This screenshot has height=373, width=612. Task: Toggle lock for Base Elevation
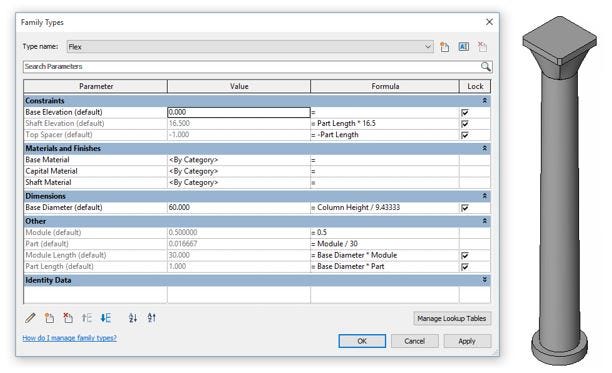click(464, 113)
